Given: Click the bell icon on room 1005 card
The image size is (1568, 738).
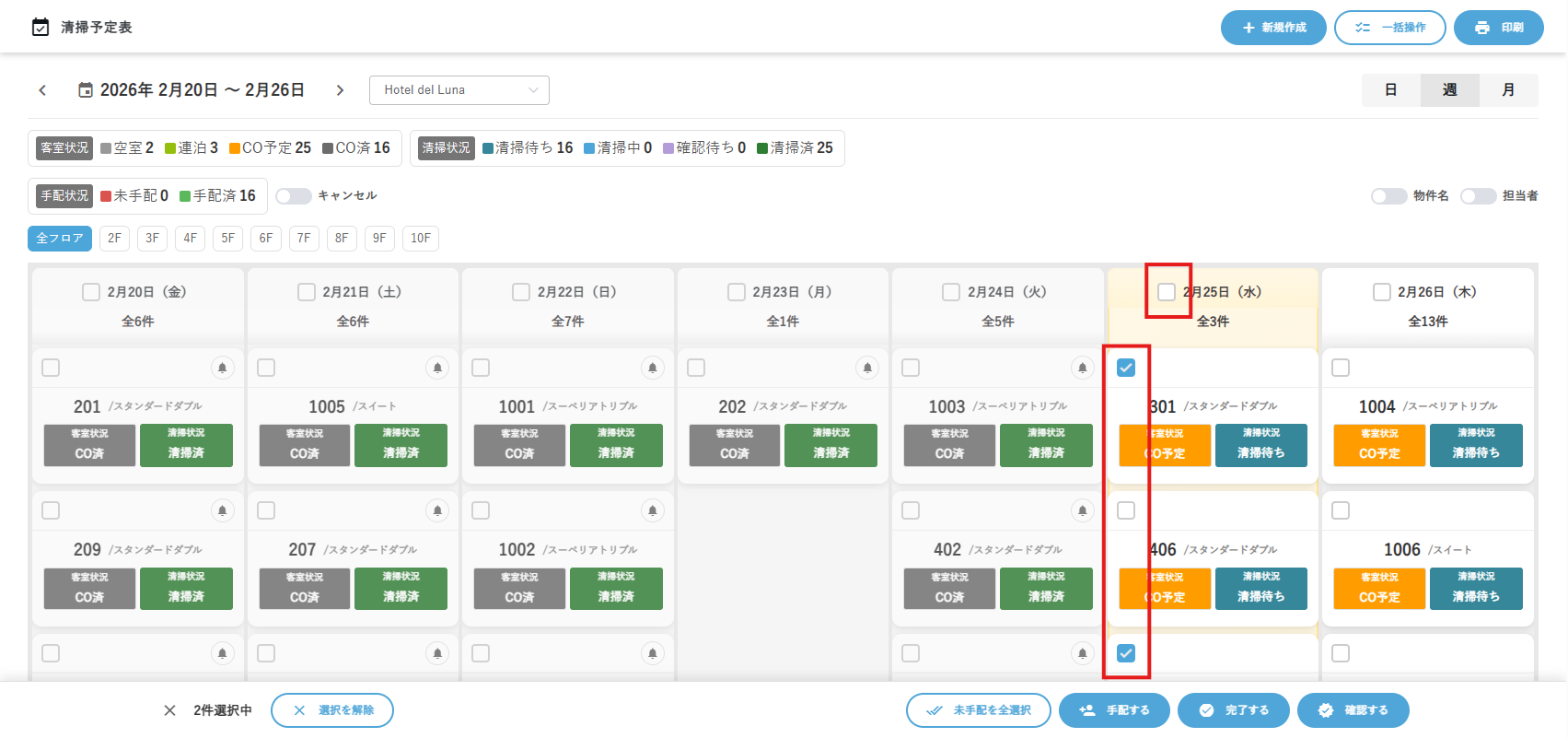Looking at the screenshot, I should point(437,368).
